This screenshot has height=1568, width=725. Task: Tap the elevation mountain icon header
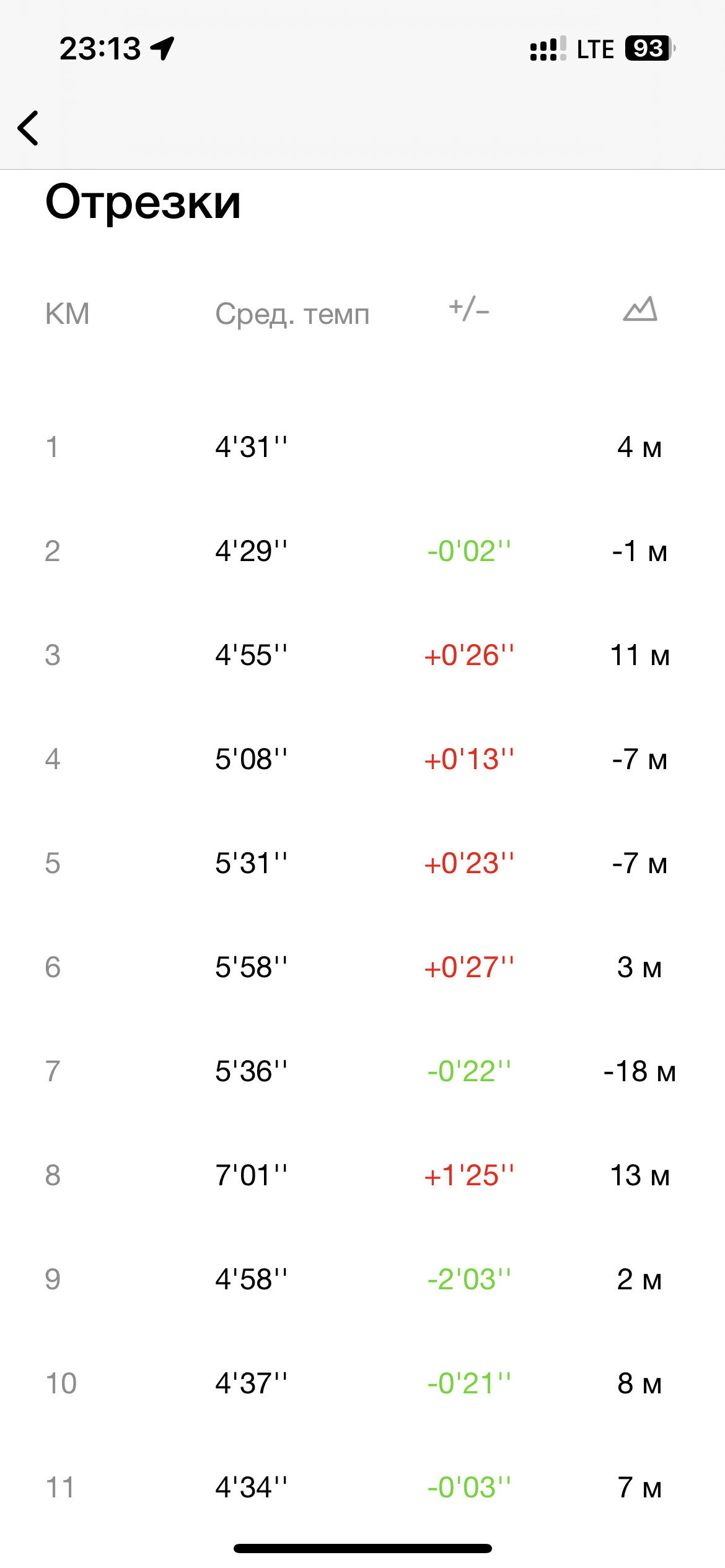639,309
